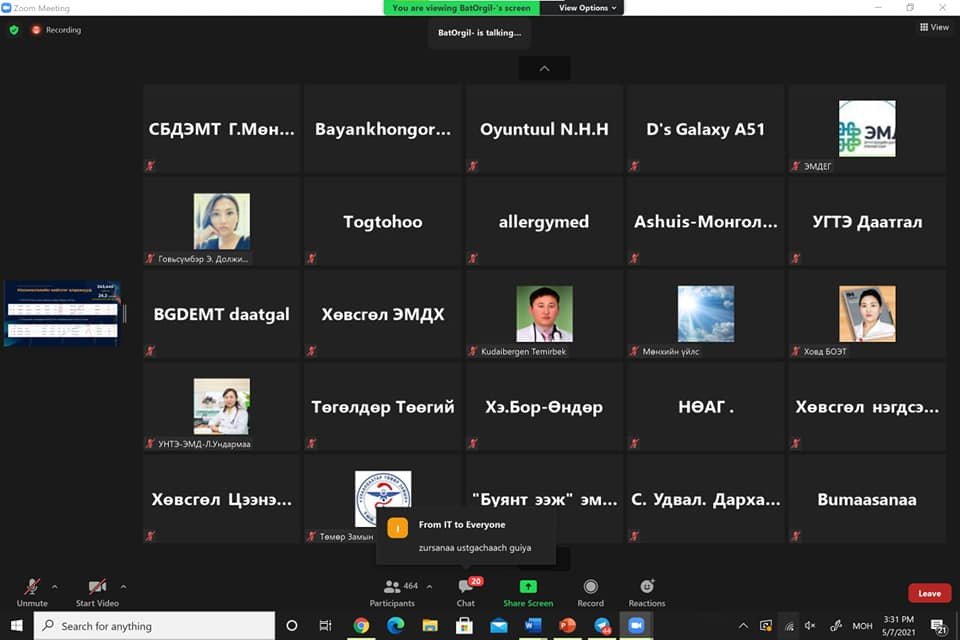This screenshot has width=960, height=640.
Task: Open the Chat panel
Action: (x=465, y=588)
